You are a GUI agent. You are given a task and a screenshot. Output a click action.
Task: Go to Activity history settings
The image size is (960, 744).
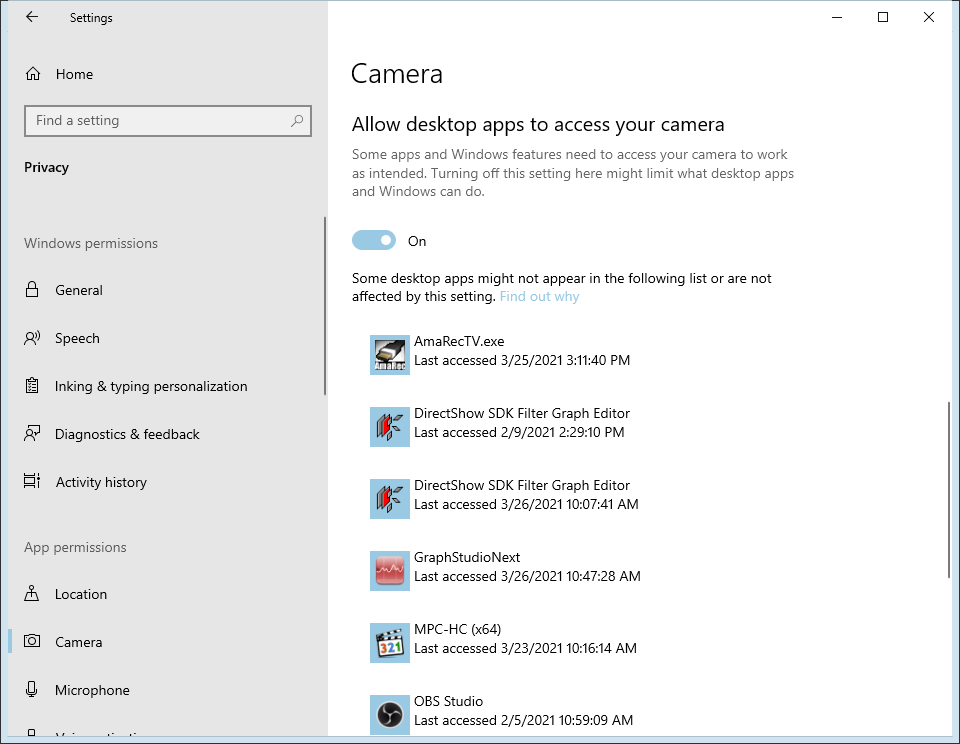(x=101, y=482)
